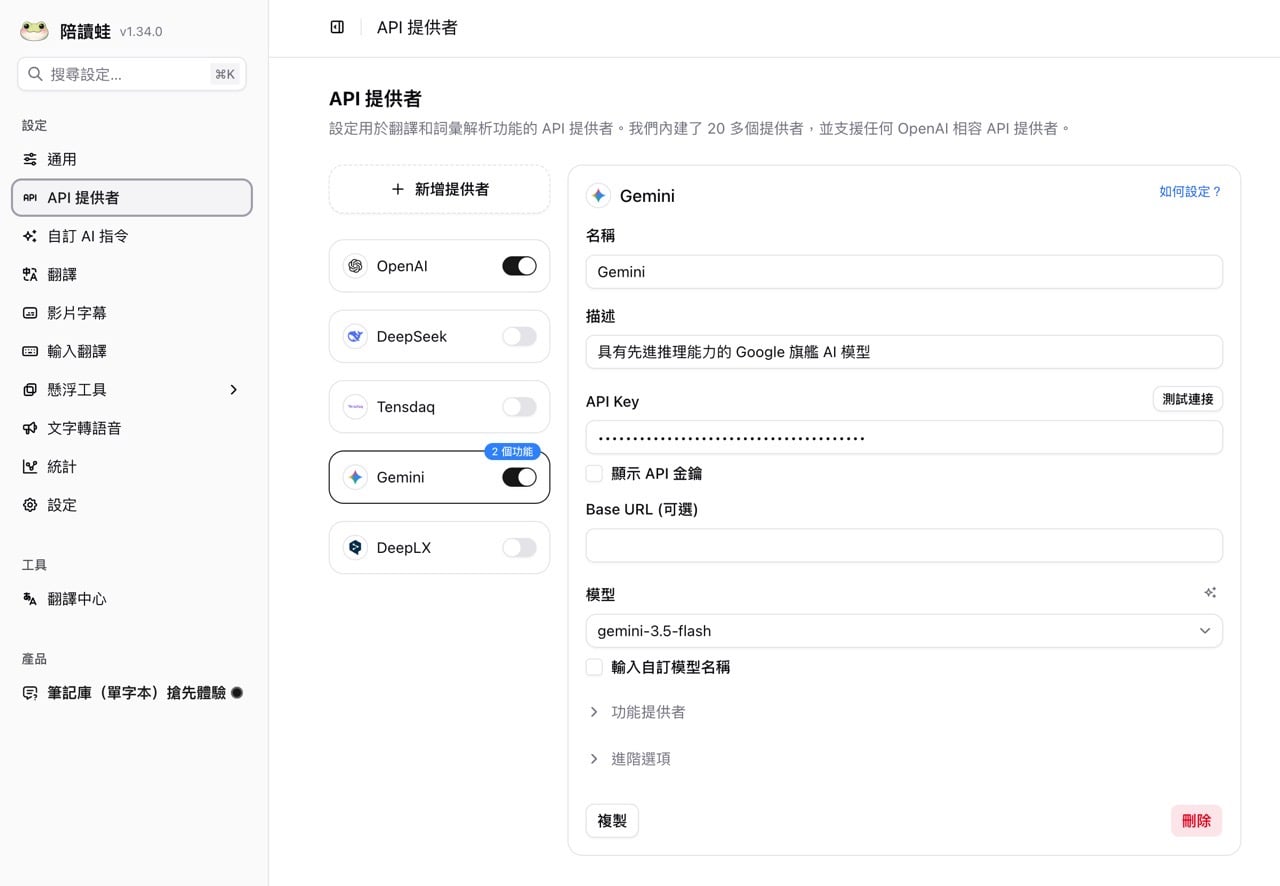1280x886 pixels.
Task: Click the 2 個功能 badge
Action: 512,451
